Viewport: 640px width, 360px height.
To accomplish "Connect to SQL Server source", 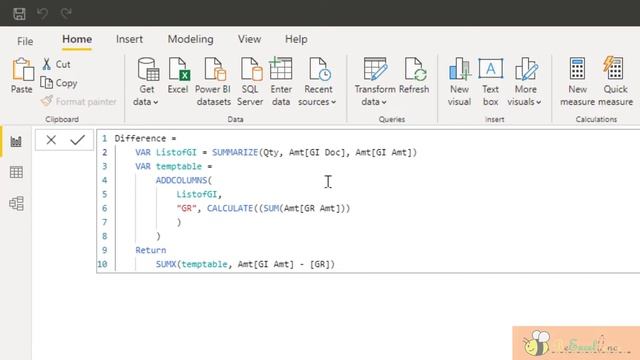I will pyautogui.click(x=250, y=82).
